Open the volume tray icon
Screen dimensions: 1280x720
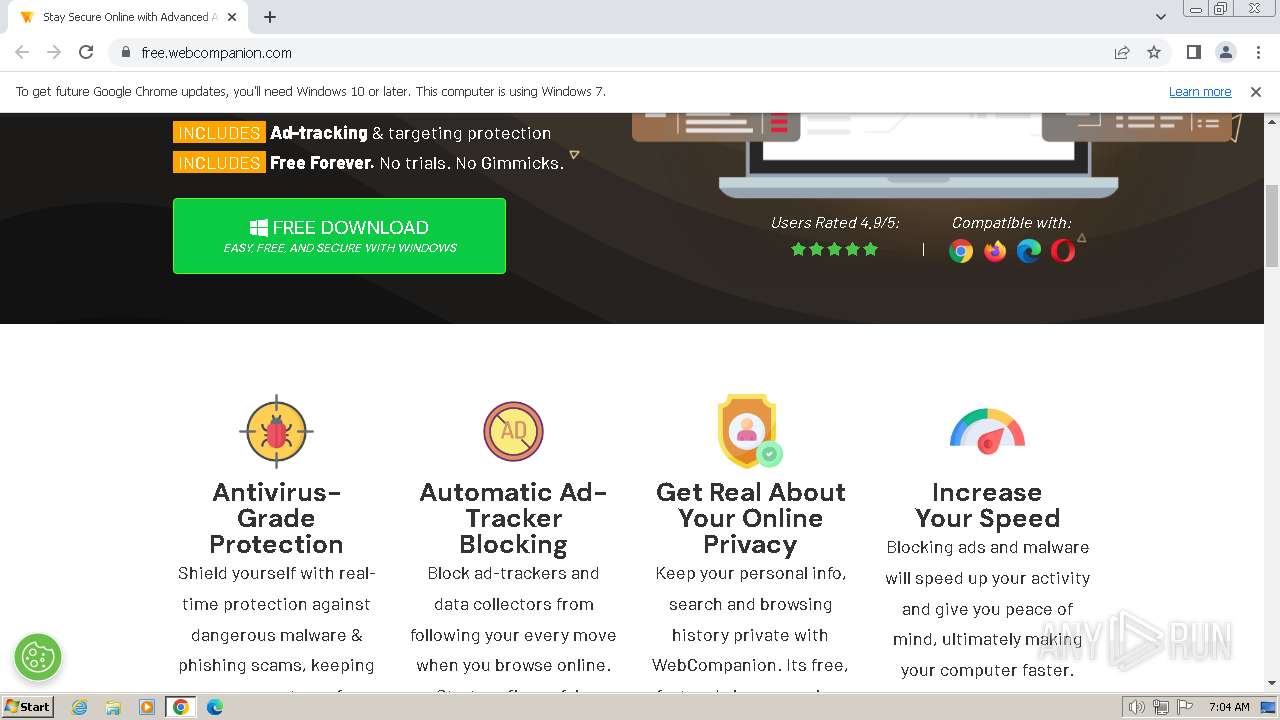click(x=1137, y=707)
